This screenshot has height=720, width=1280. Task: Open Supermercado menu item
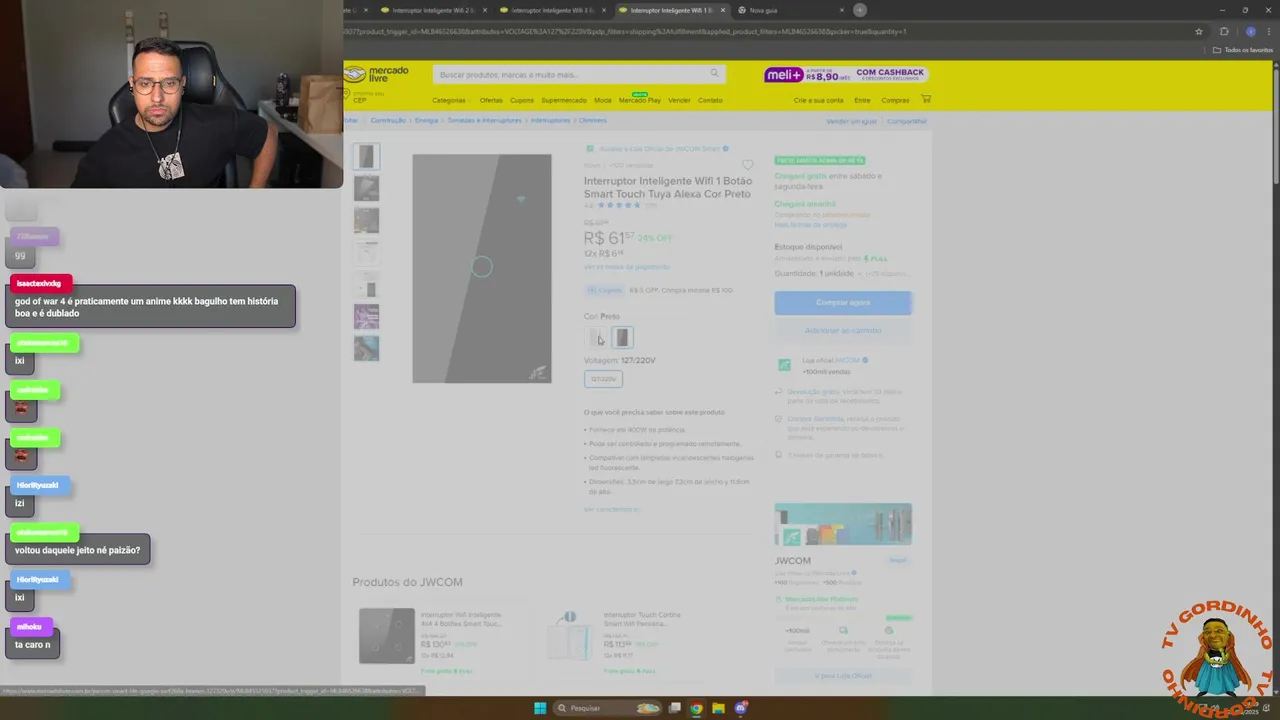[564, 100]
